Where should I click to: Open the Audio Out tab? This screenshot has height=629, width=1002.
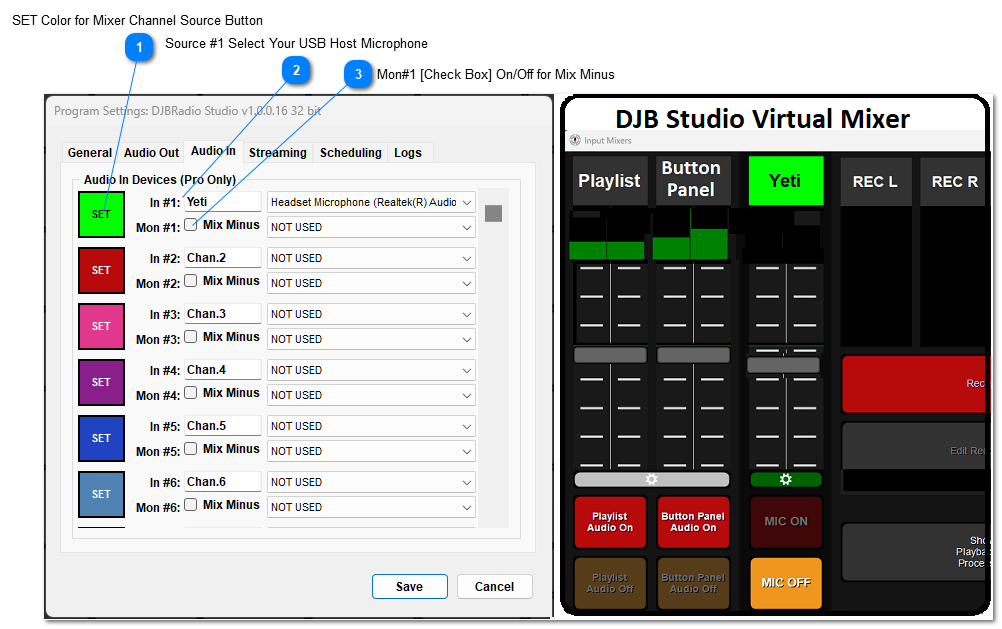point(152,153)
